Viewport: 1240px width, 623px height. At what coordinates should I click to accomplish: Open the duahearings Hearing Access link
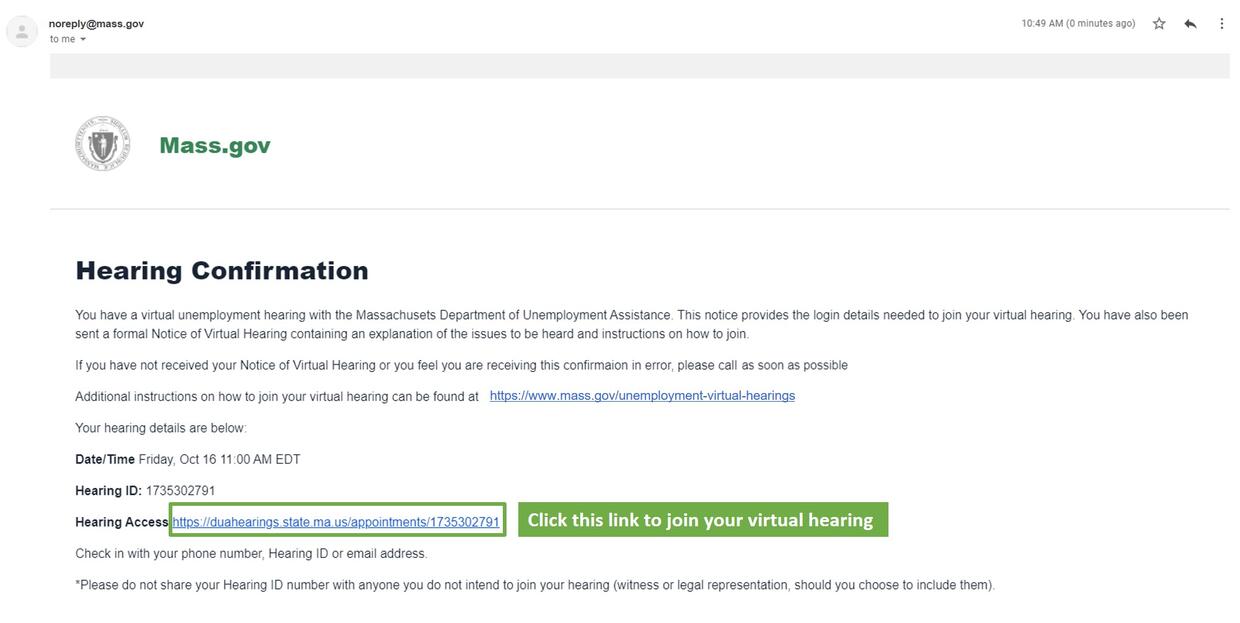[x=335, y=522]
